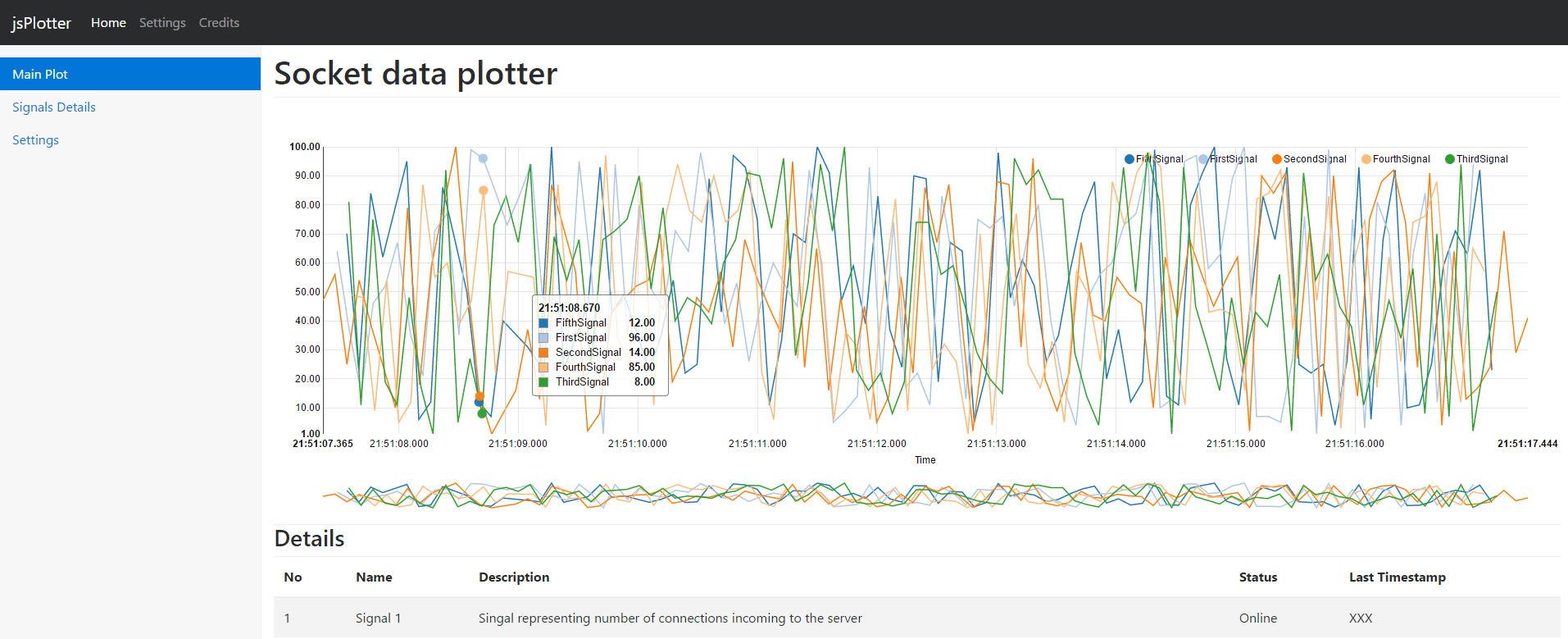Toggle ThirdSignal series in legend
1568x639 pixels.
click(1476, 159)
